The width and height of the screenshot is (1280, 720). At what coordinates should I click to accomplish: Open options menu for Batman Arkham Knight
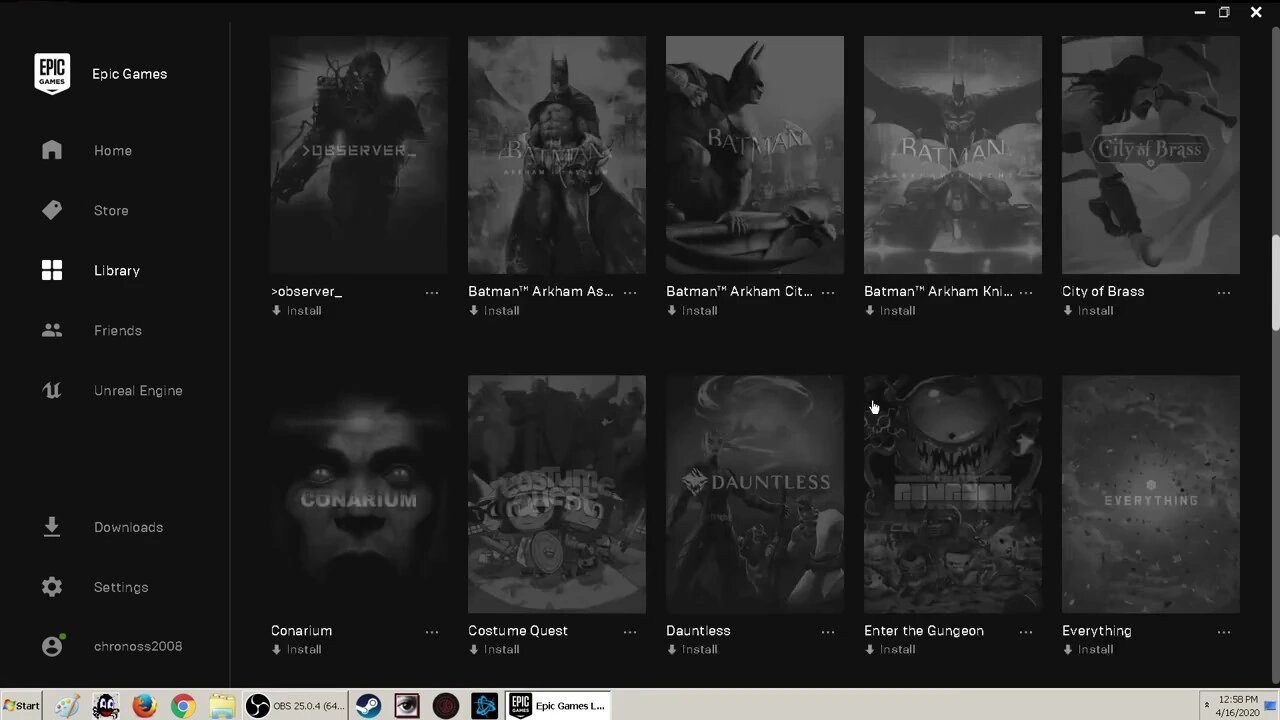click(1026, 292)
